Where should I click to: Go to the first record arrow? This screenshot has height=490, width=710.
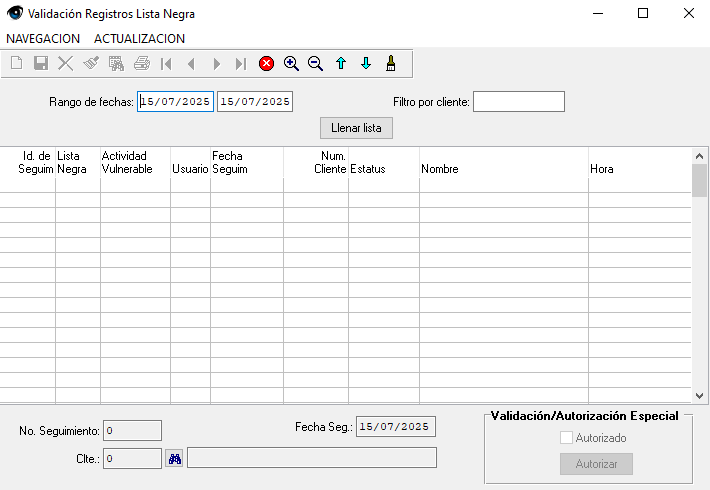[x=166, y=63]
